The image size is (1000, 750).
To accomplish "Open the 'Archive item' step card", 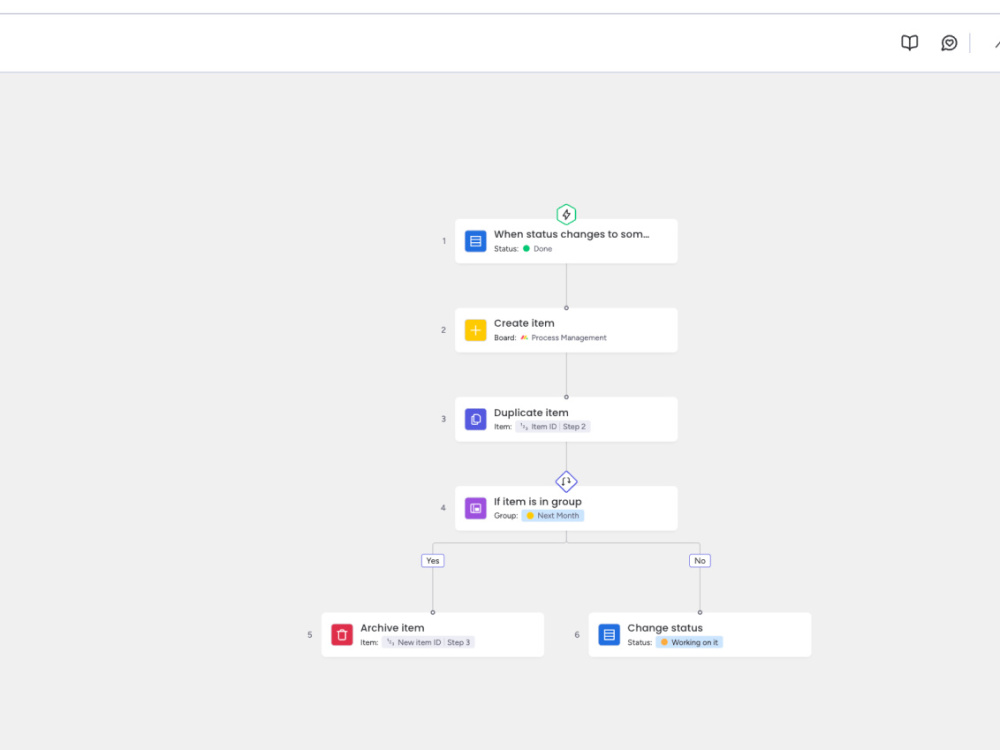I will tap(432, 635).
